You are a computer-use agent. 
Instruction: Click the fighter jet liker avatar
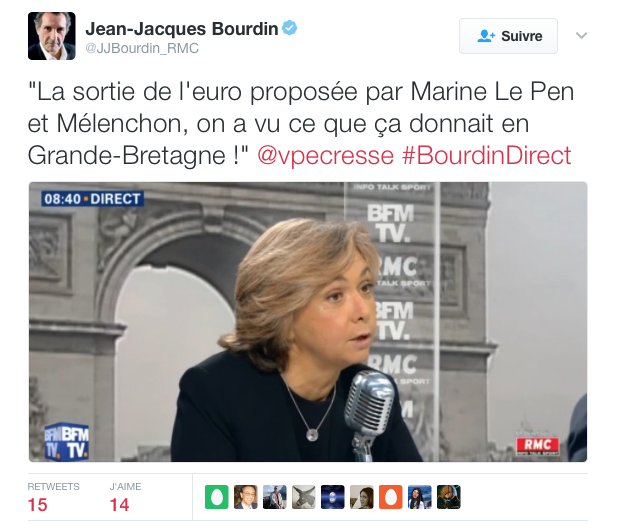(x=304, y=497)
